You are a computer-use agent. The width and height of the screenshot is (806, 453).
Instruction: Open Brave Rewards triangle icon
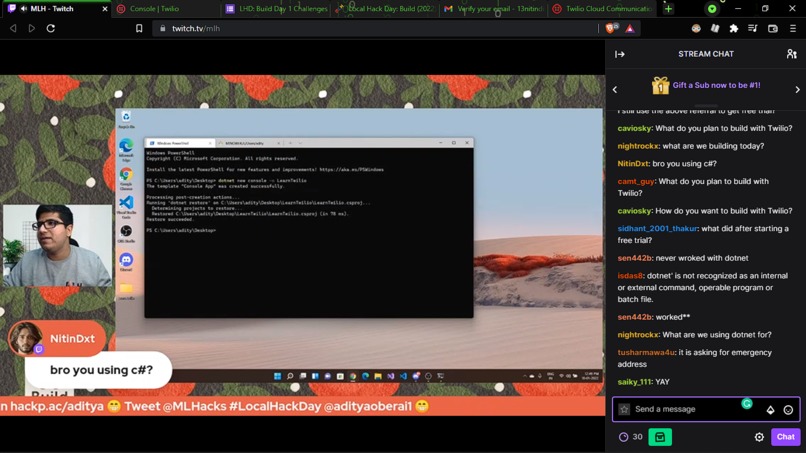tap(630, 29)
